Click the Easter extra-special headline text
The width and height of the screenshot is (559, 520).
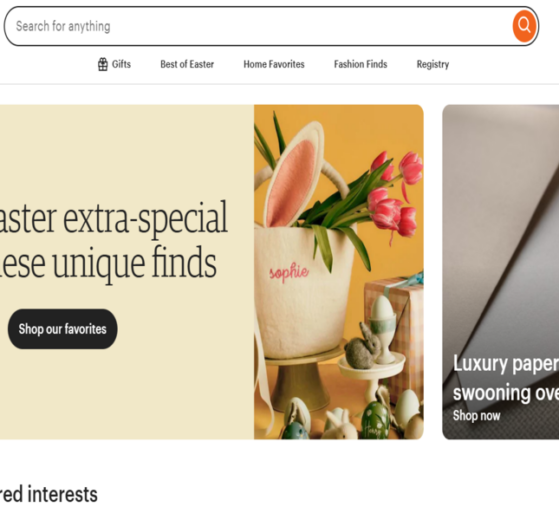tap(113, 241)
